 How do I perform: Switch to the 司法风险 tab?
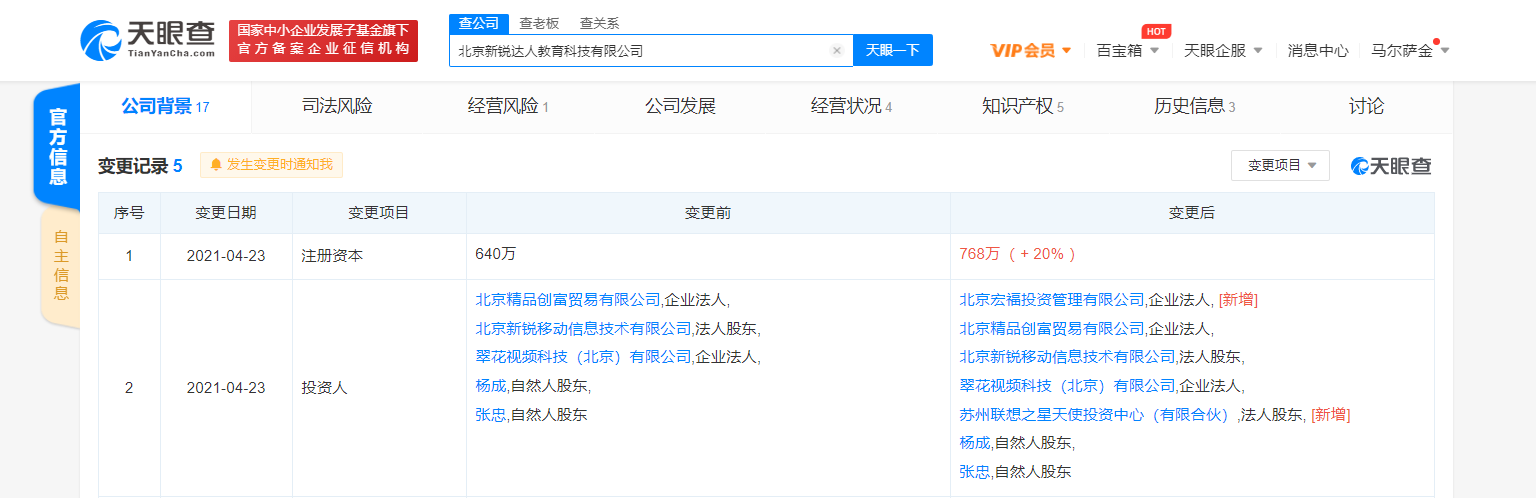tap(337, 106)
